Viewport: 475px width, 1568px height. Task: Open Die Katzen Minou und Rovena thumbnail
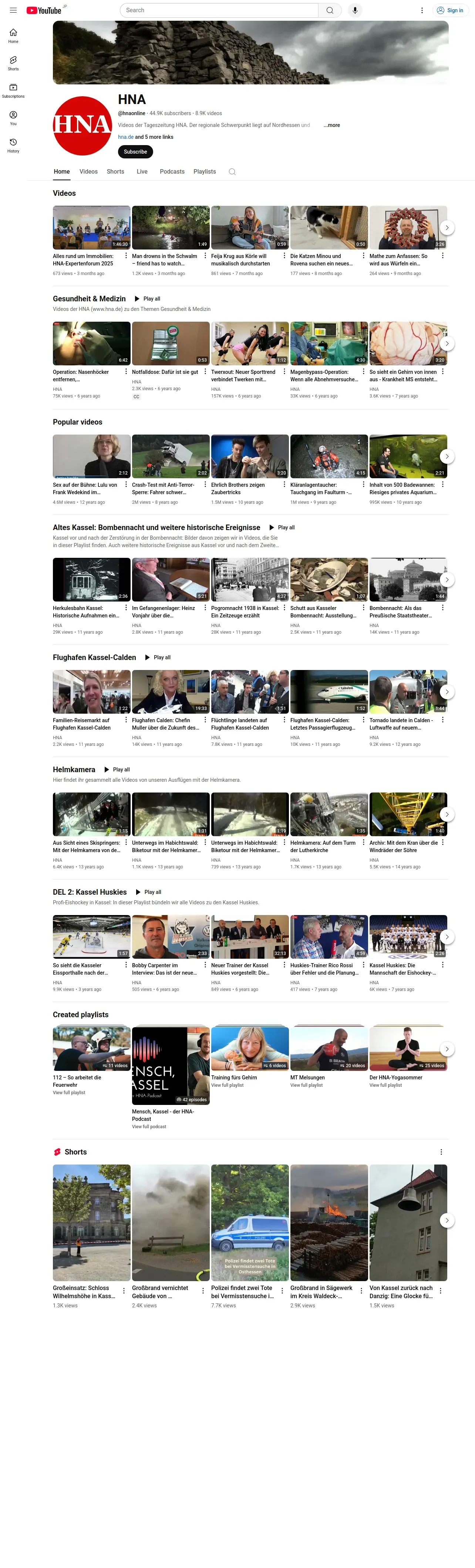pos(329,228)
